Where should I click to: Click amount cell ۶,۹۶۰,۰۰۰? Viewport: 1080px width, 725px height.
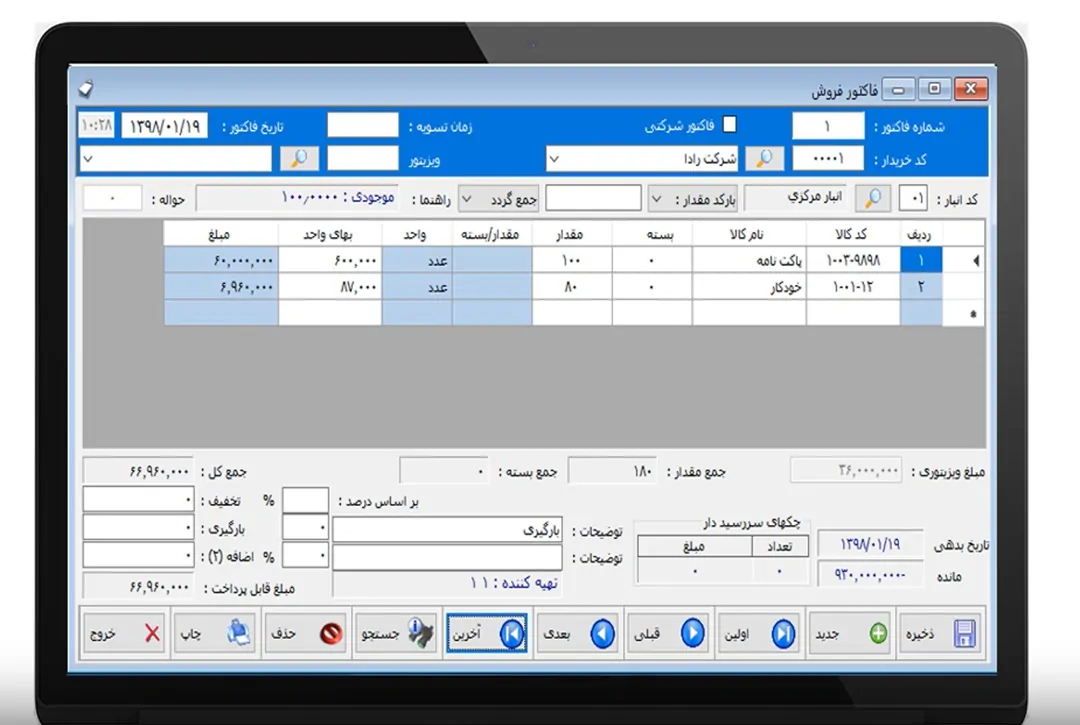tap(220, 286)
